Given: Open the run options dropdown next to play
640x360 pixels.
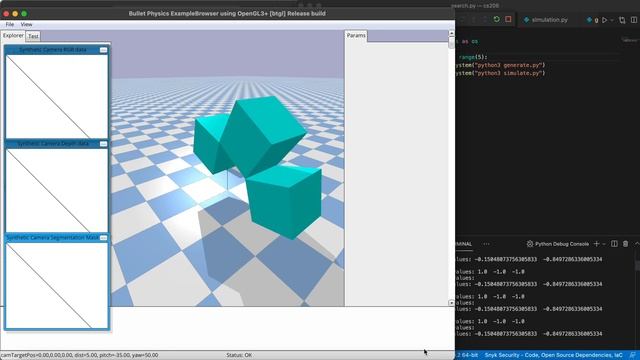Looking at the screenshot, I should [611, 20].
